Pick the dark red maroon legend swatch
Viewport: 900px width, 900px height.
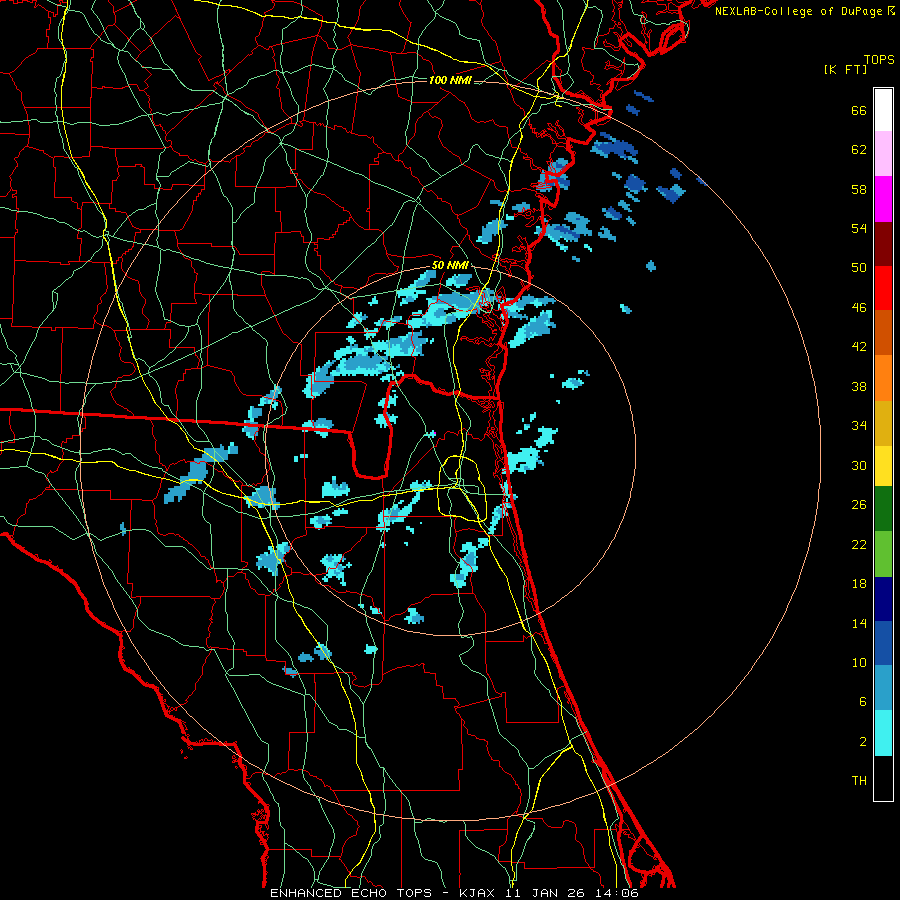(883, 243)
